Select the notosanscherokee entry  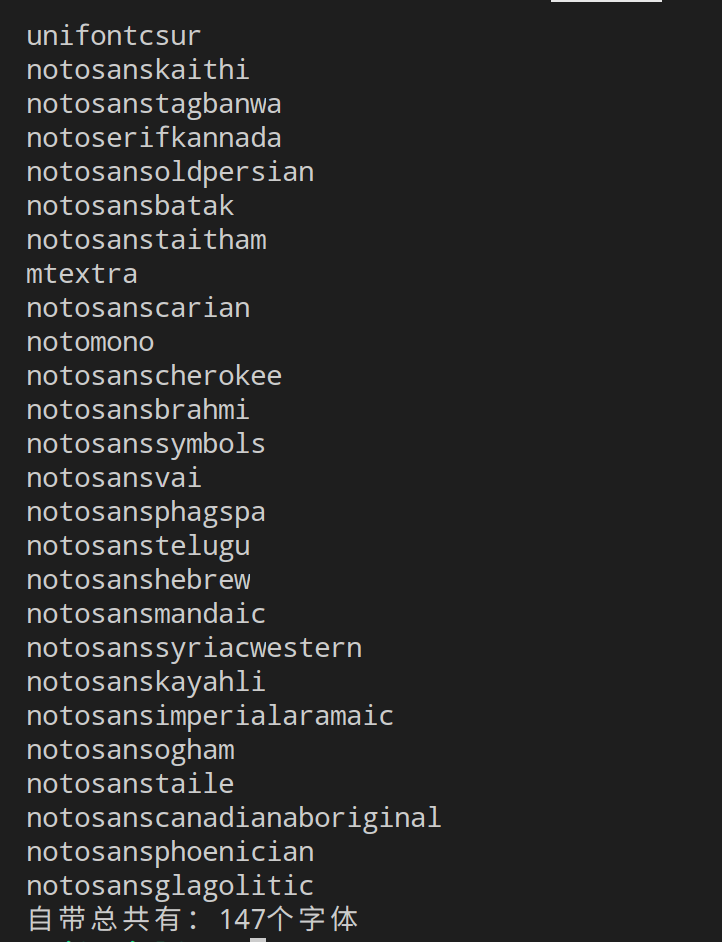point(154,375)
